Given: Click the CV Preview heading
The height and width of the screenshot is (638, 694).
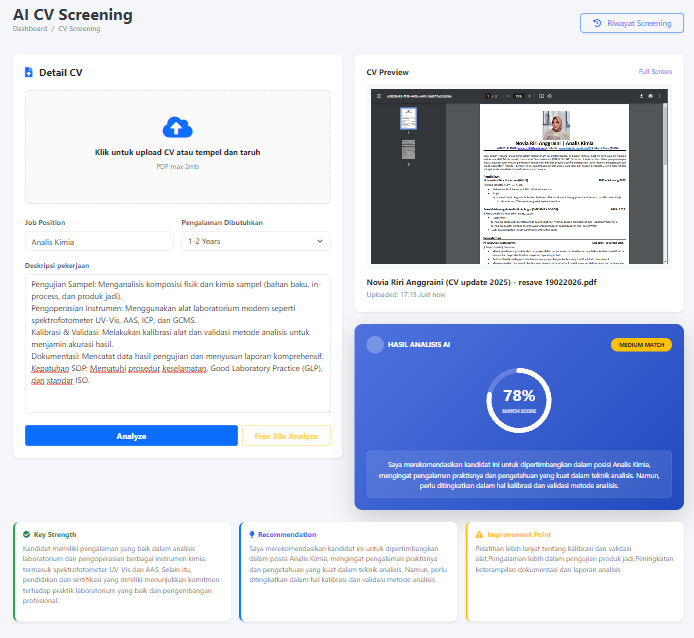Looking at the screenshot, I should (387, 72).
